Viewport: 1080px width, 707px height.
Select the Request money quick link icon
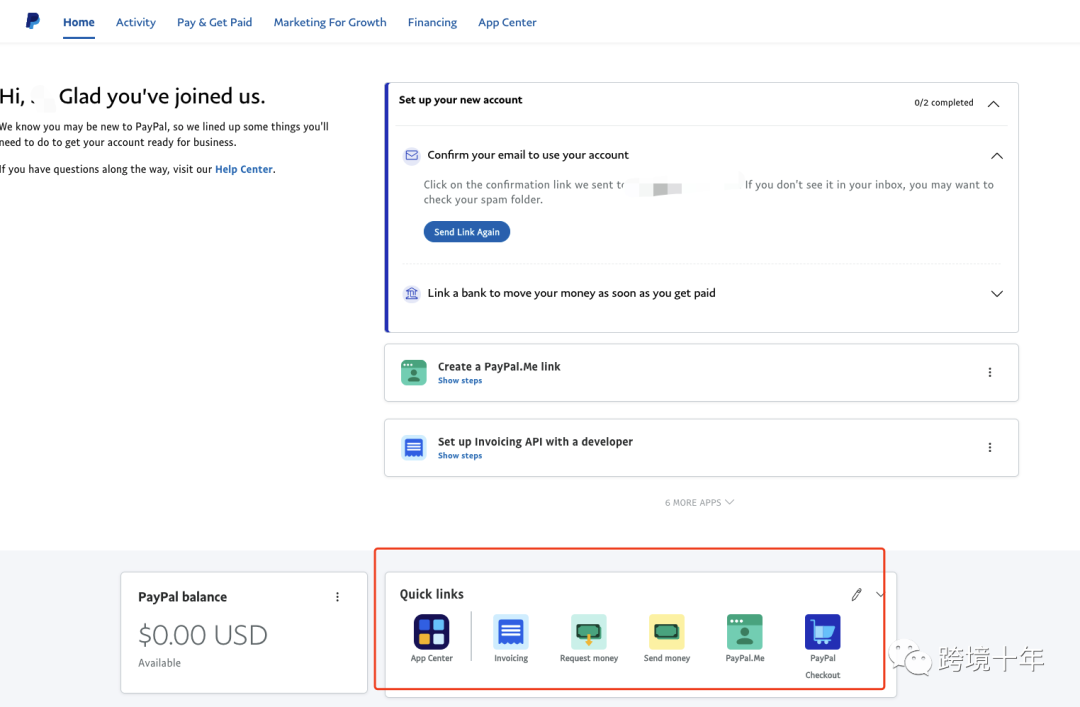point(589,632)
